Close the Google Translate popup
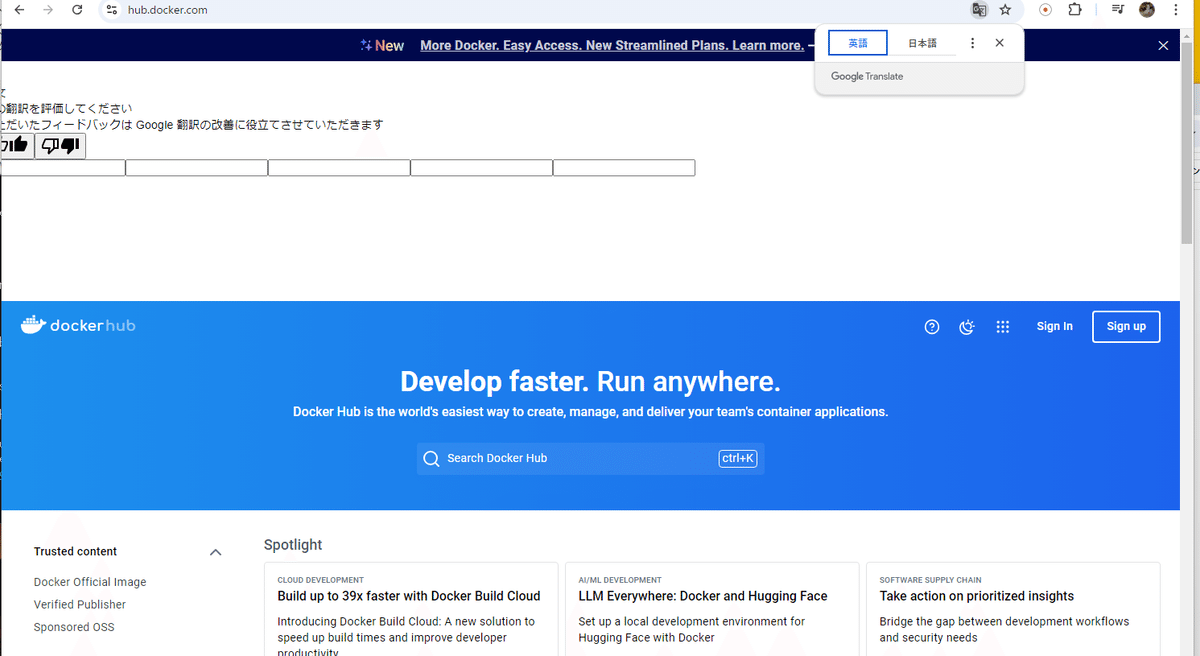Viewport: 1200px width, 656px height. tap(999, 43)
